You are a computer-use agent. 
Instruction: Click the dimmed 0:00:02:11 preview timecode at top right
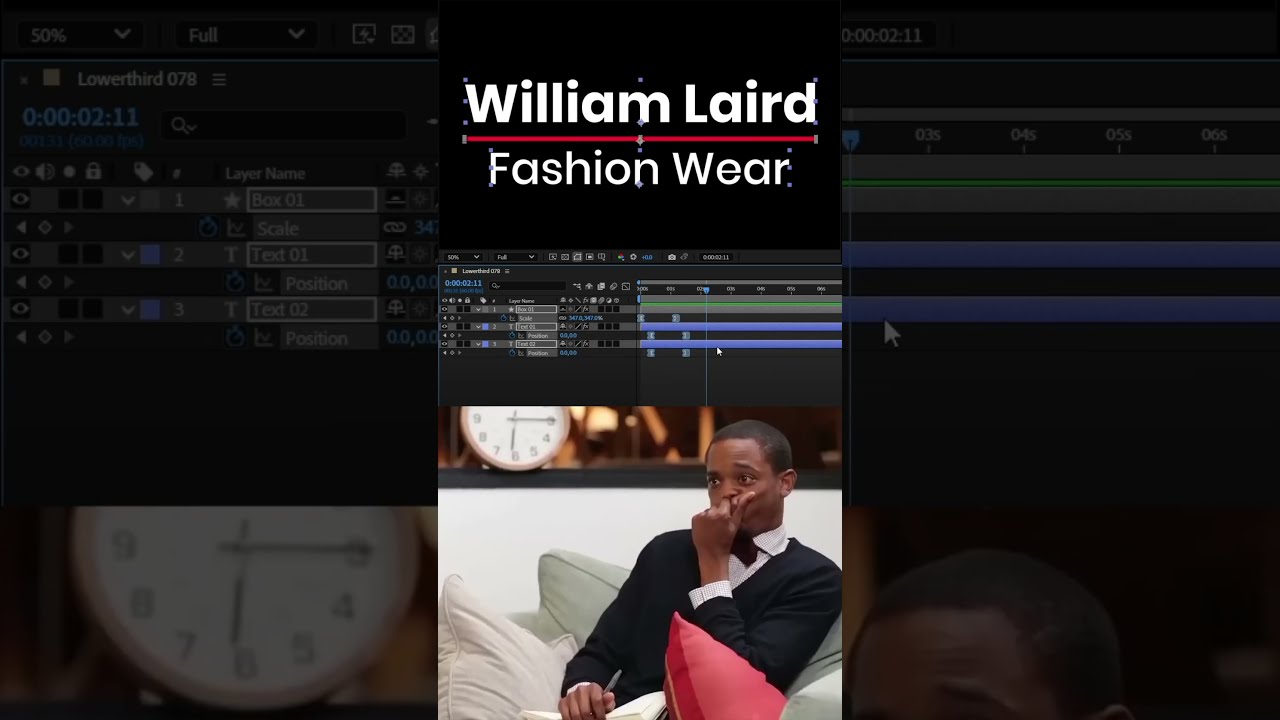pos(881,35)
